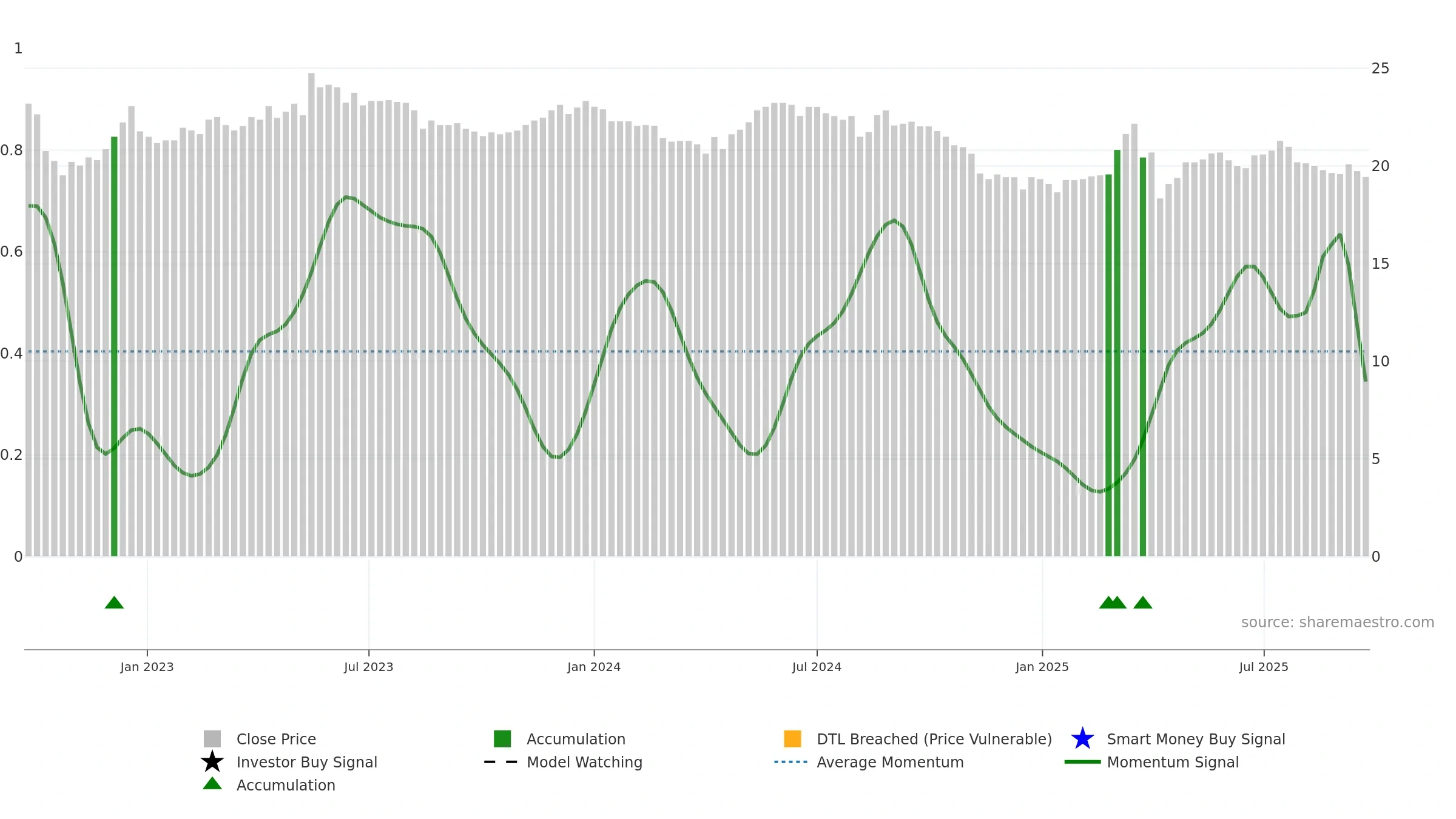Toggle the Momentum Signal legend label
1456x819 pixels.
tap(1173, 762)
